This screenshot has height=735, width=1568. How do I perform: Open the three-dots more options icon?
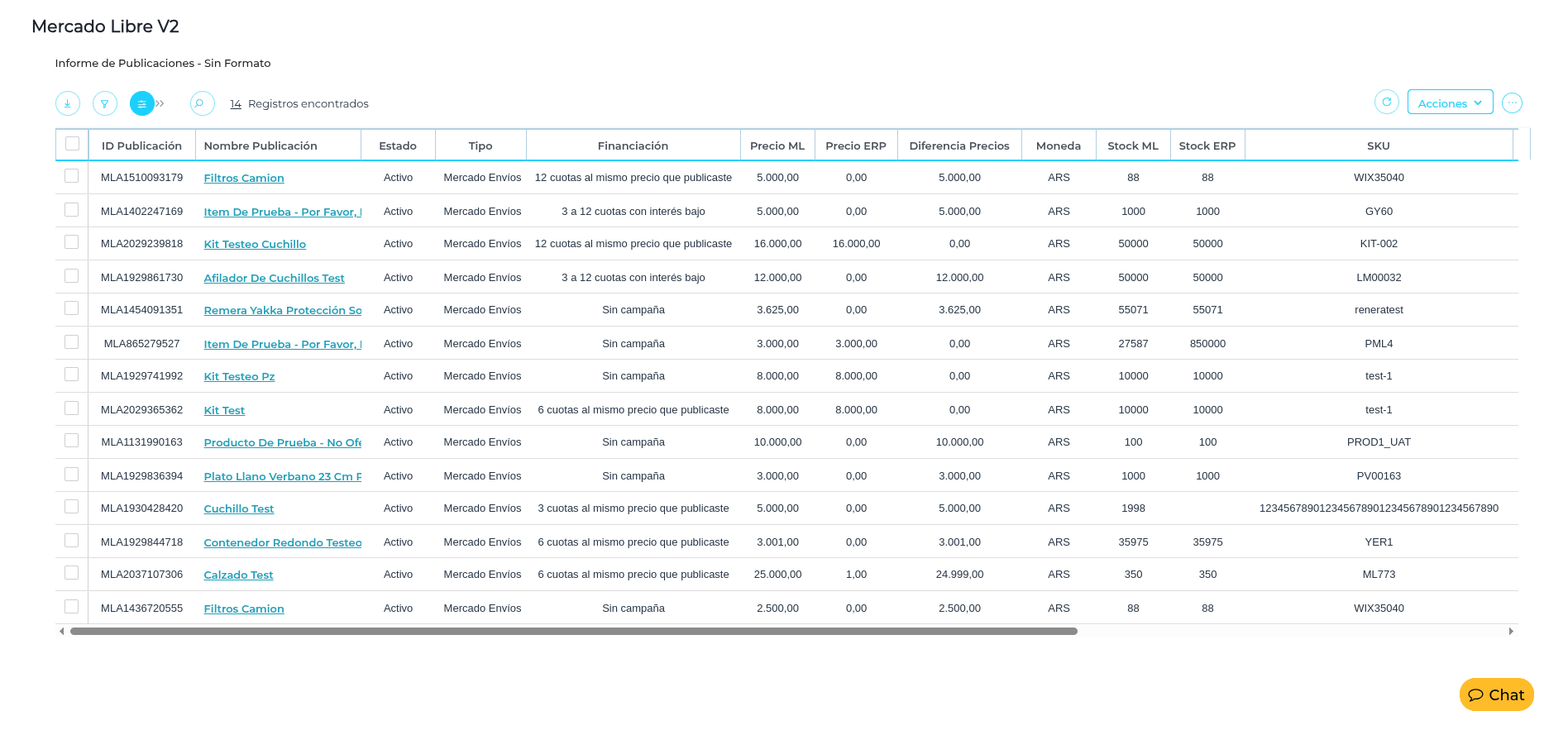pyautogui.click(x=1513, y=103)
